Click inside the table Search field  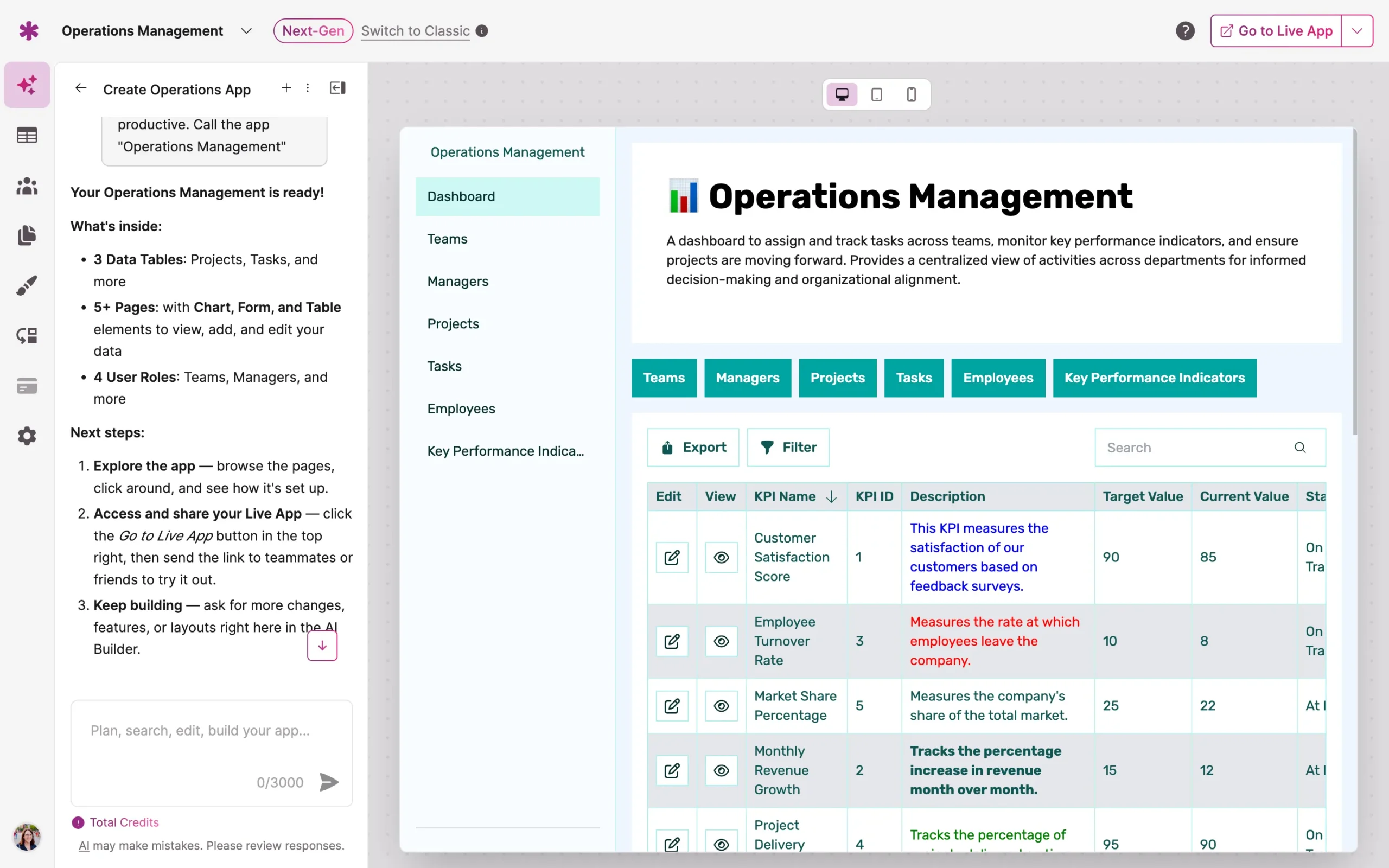click(x=1194, y=447)
